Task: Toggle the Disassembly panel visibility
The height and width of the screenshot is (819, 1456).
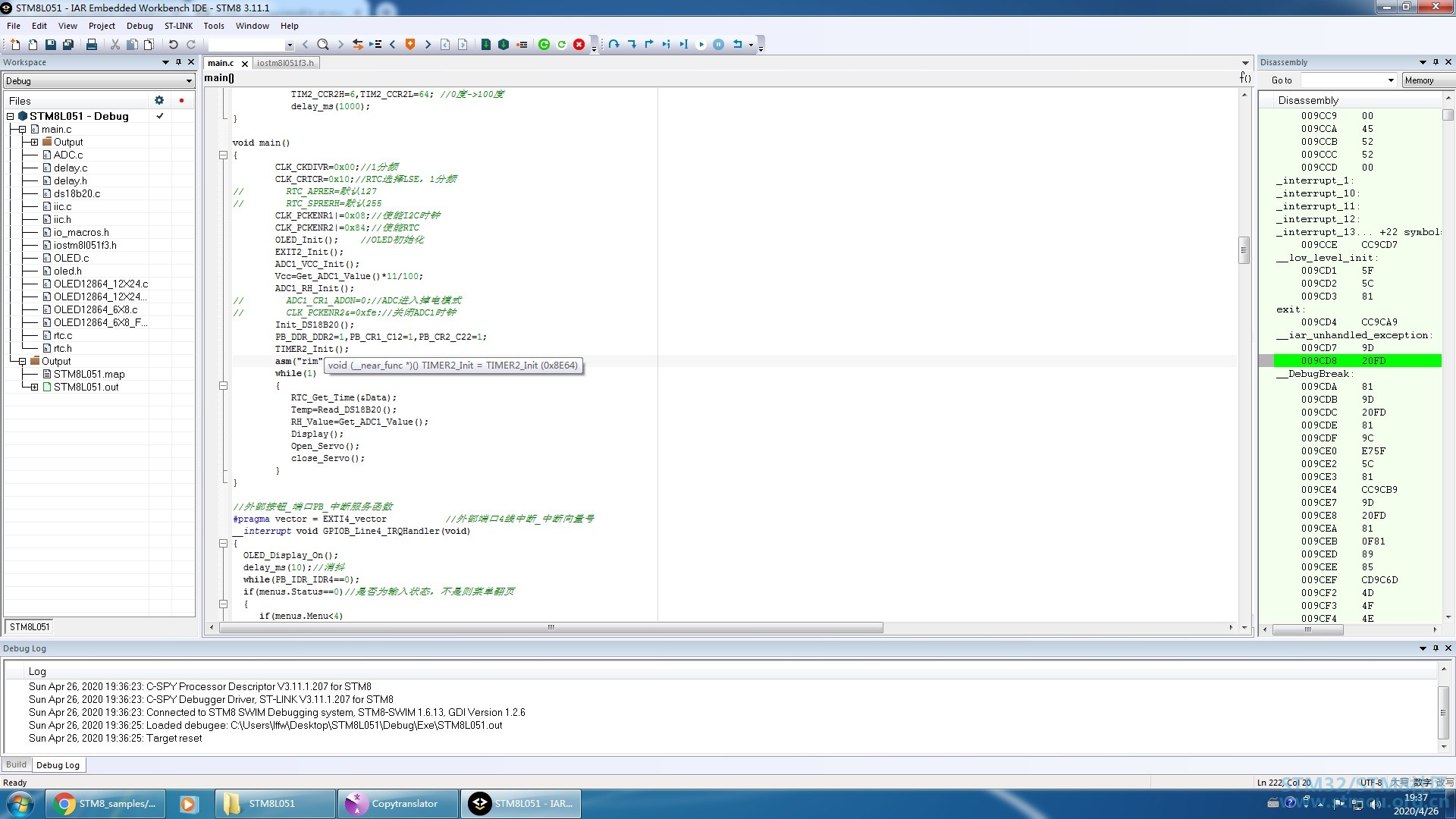Action: [x=1448, y=61]
